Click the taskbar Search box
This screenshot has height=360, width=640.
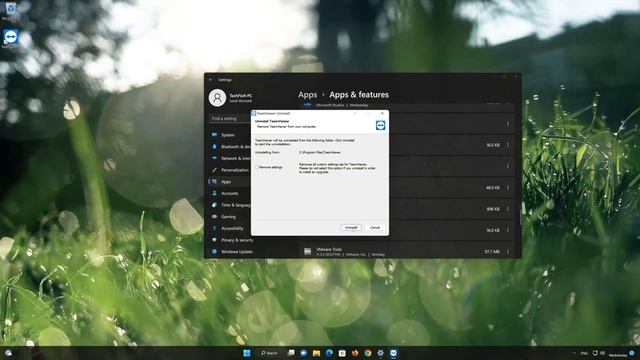coord(269,353)
